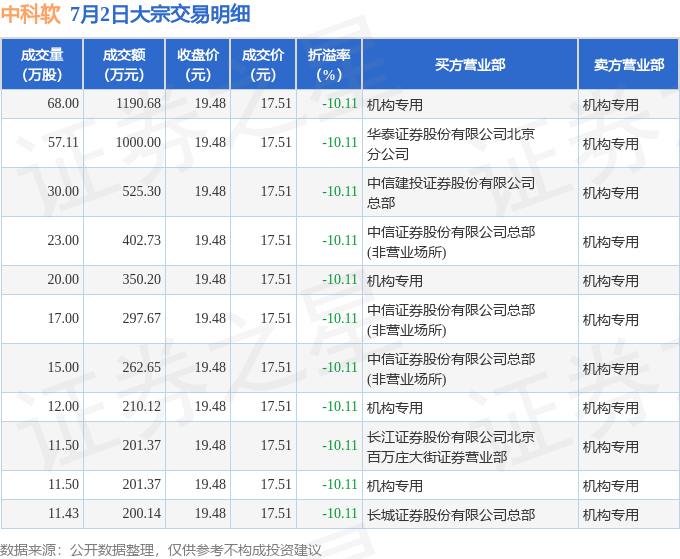
Task: Click the 数据来源 disclaimer footer text
Action: (160, 550)
